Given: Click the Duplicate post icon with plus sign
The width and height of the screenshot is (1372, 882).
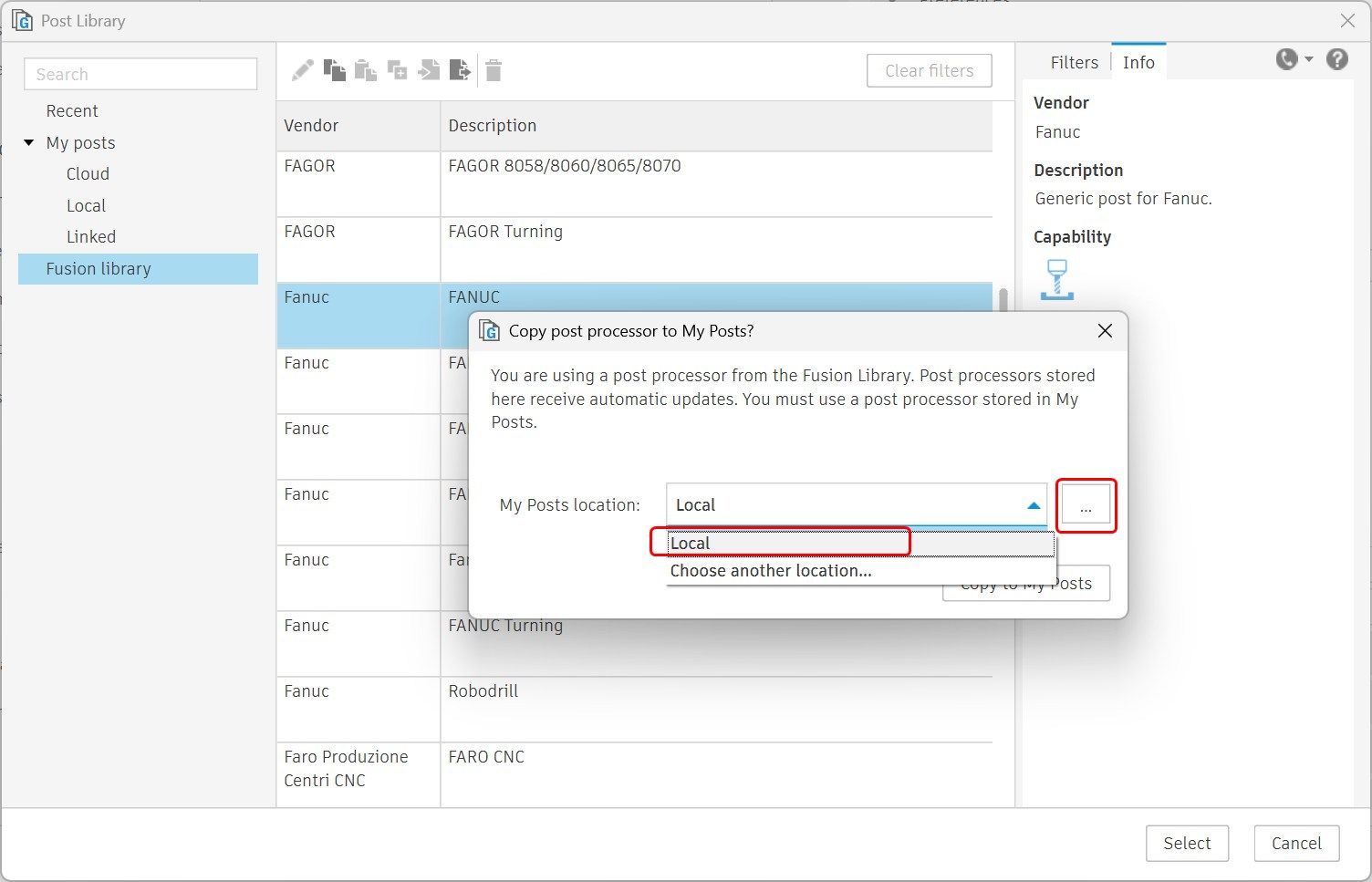Looking at the screenshot, I should (x=397, y=69).
